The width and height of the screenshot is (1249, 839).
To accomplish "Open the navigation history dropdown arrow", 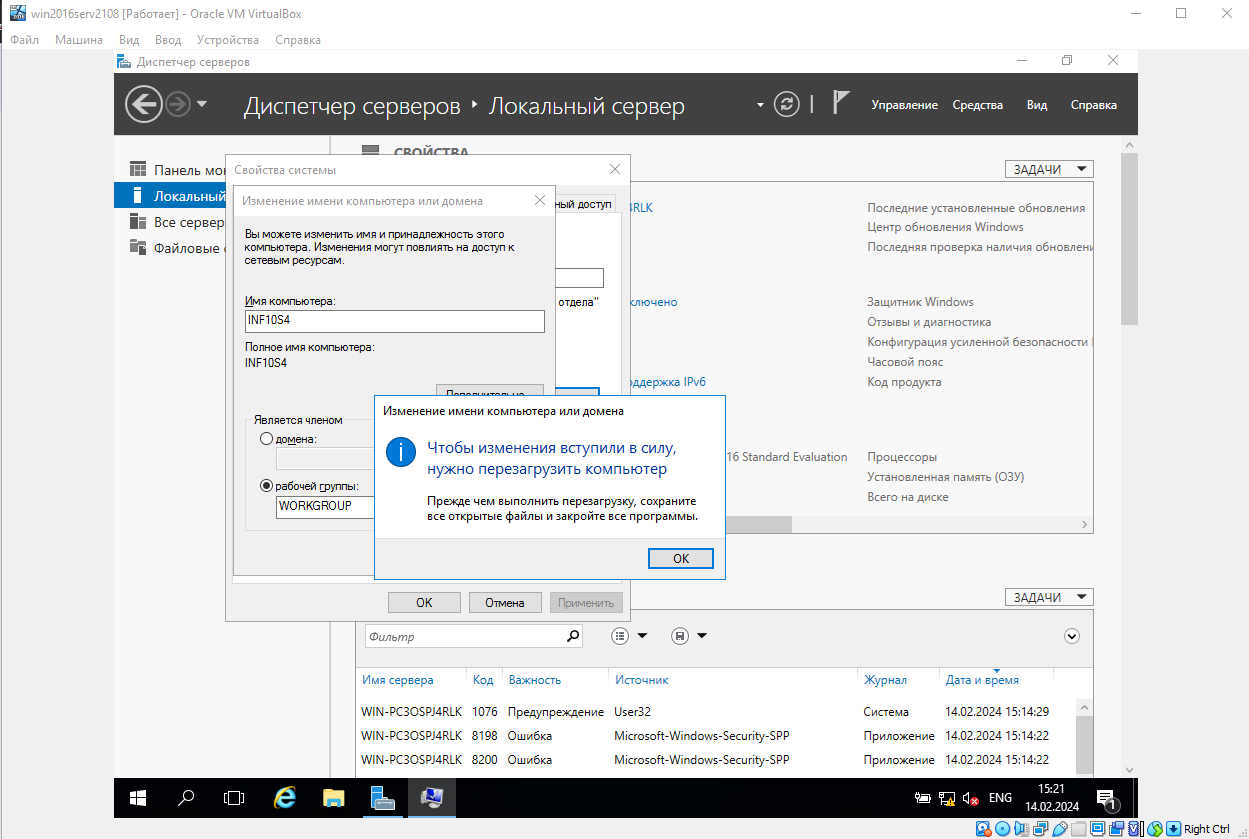I will click(x=202, y=104).
